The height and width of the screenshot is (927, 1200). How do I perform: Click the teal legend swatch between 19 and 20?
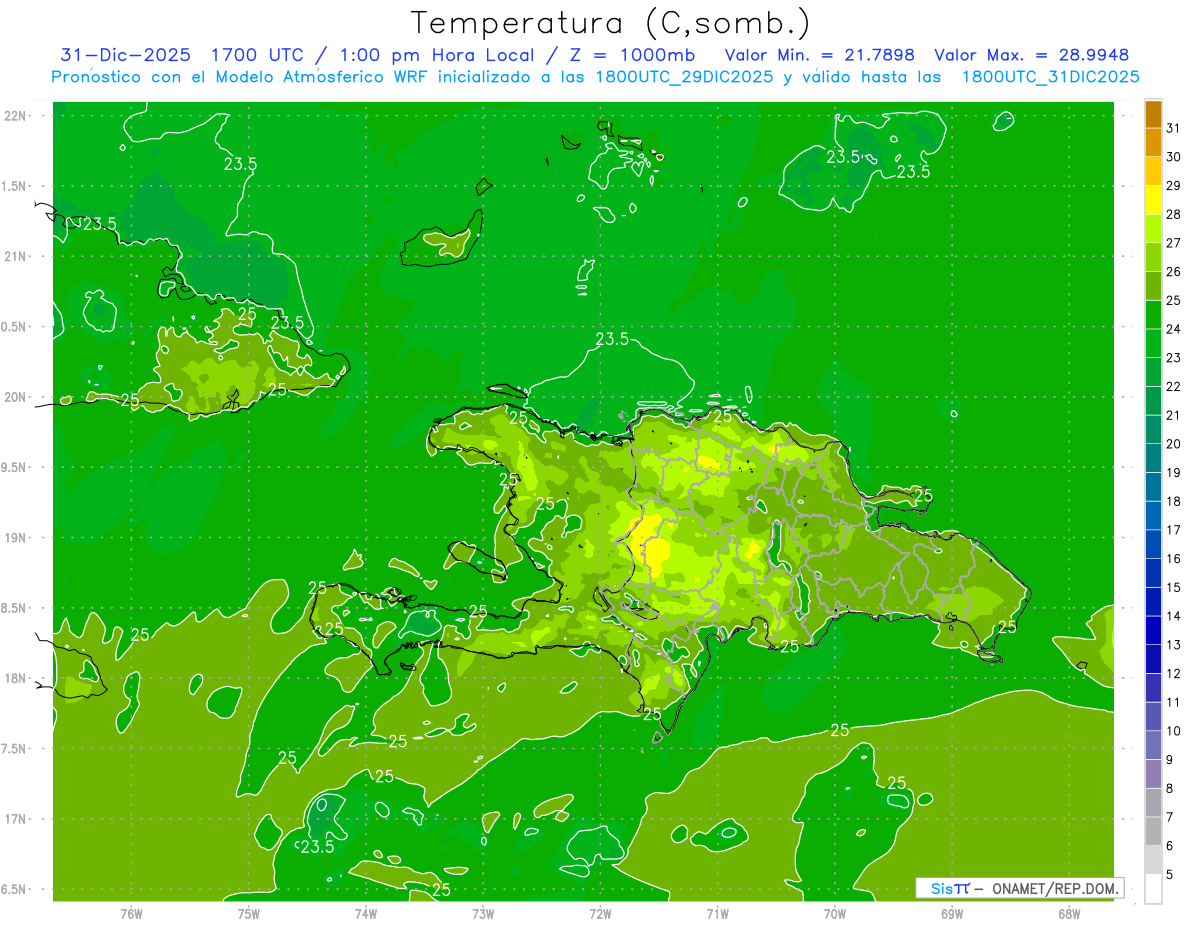(x=1153, y=458)
